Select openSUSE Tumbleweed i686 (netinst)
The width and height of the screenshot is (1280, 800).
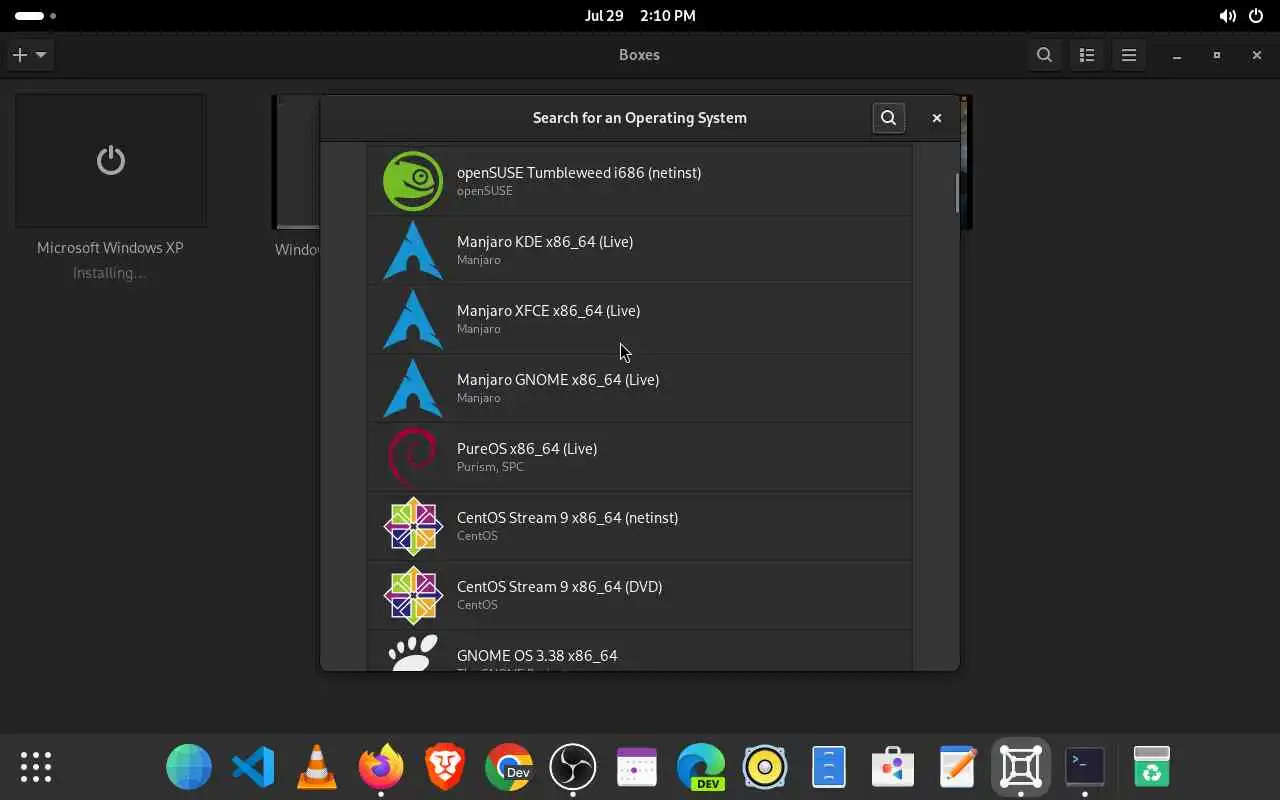(x=640, y=181)
